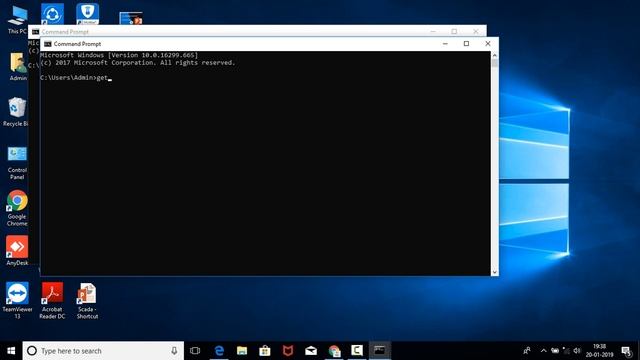The width and height of the screenshot is (640, 360).
Task: Open the Recycle Bin desktop icon
Action: point(16,112)
